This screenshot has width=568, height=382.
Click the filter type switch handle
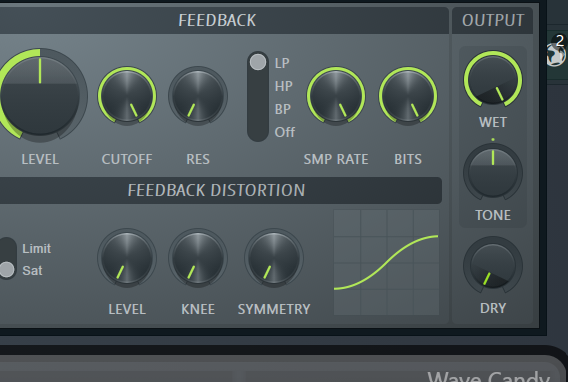[x=258, y=62]
